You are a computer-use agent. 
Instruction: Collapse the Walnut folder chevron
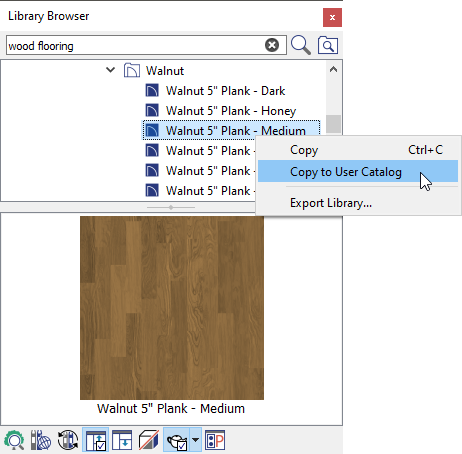click(x=110, y=70)
